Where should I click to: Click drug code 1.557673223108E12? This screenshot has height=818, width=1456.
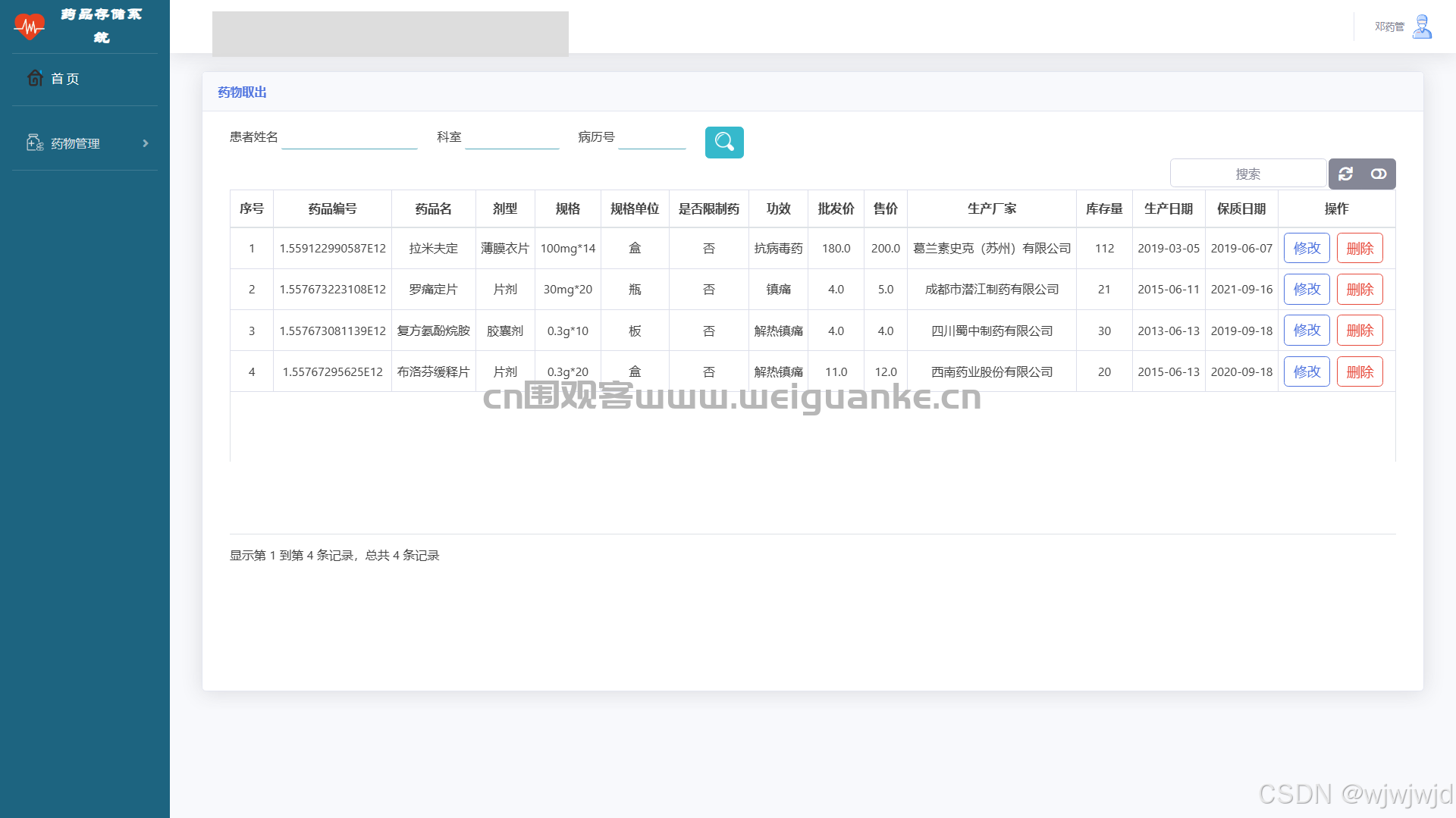tap(332, 290)
